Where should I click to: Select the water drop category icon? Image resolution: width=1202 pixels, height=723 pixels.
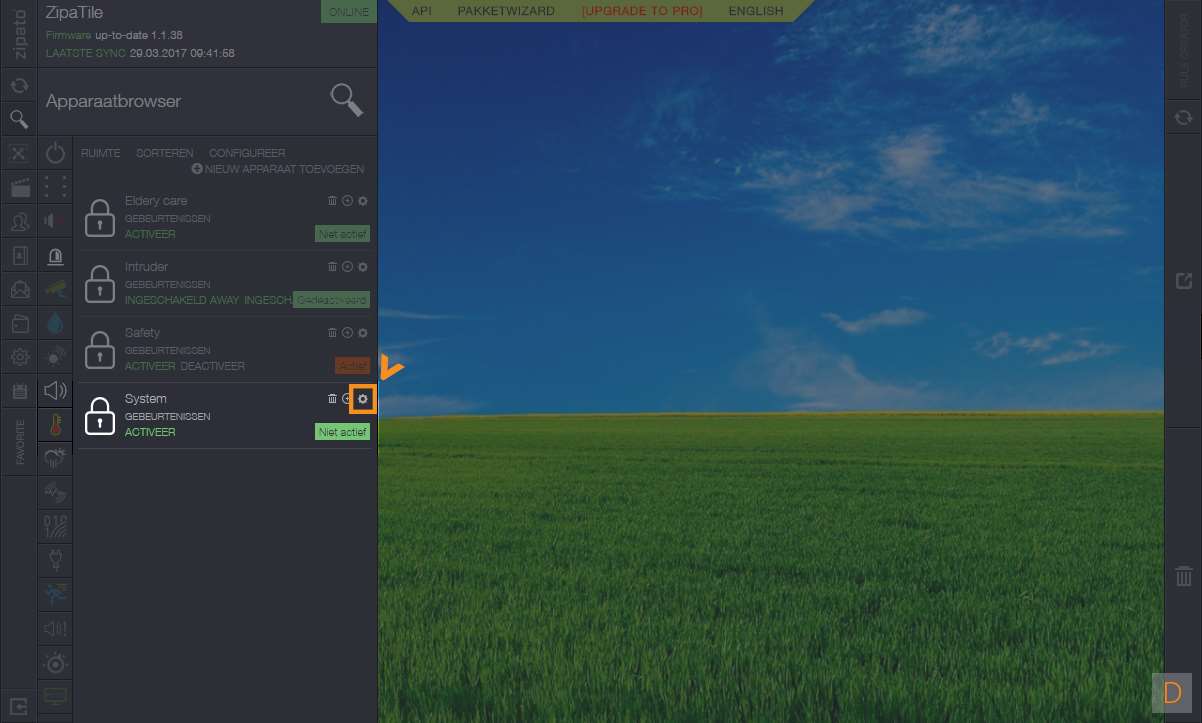[x=56, y=323]
